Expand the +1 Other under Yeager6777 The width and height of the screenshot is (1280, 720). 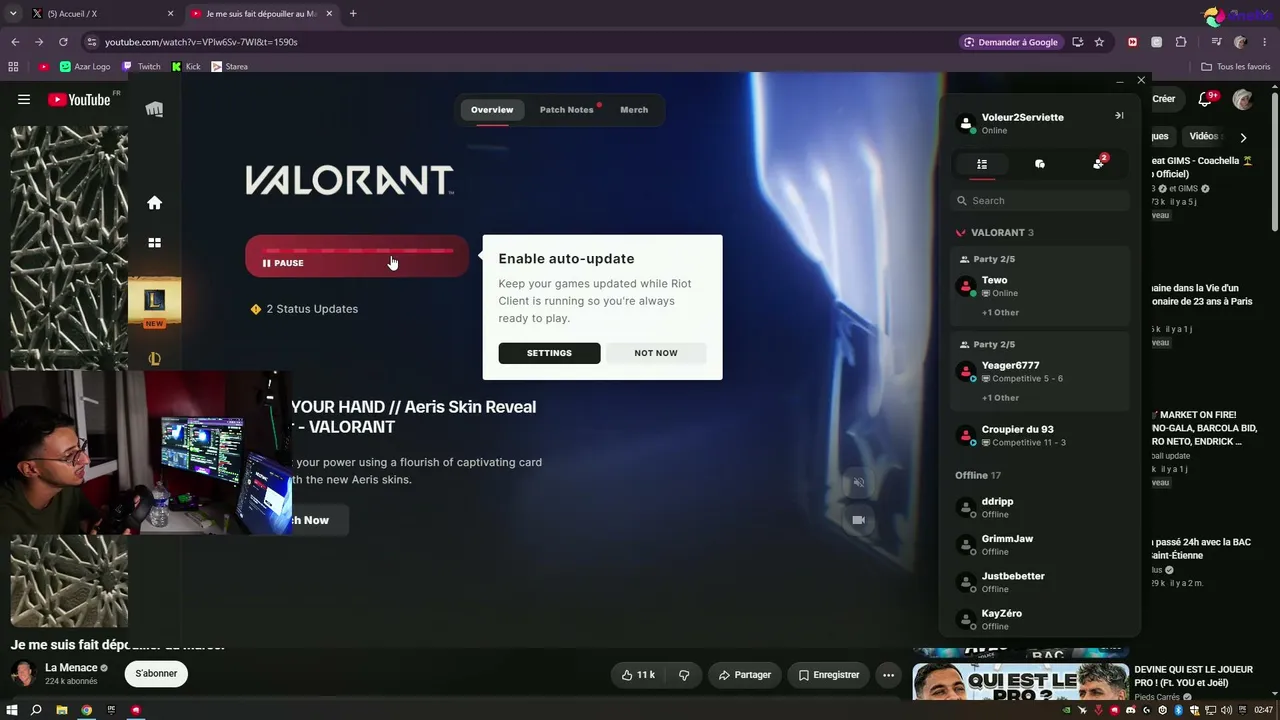pos(1000,398)
